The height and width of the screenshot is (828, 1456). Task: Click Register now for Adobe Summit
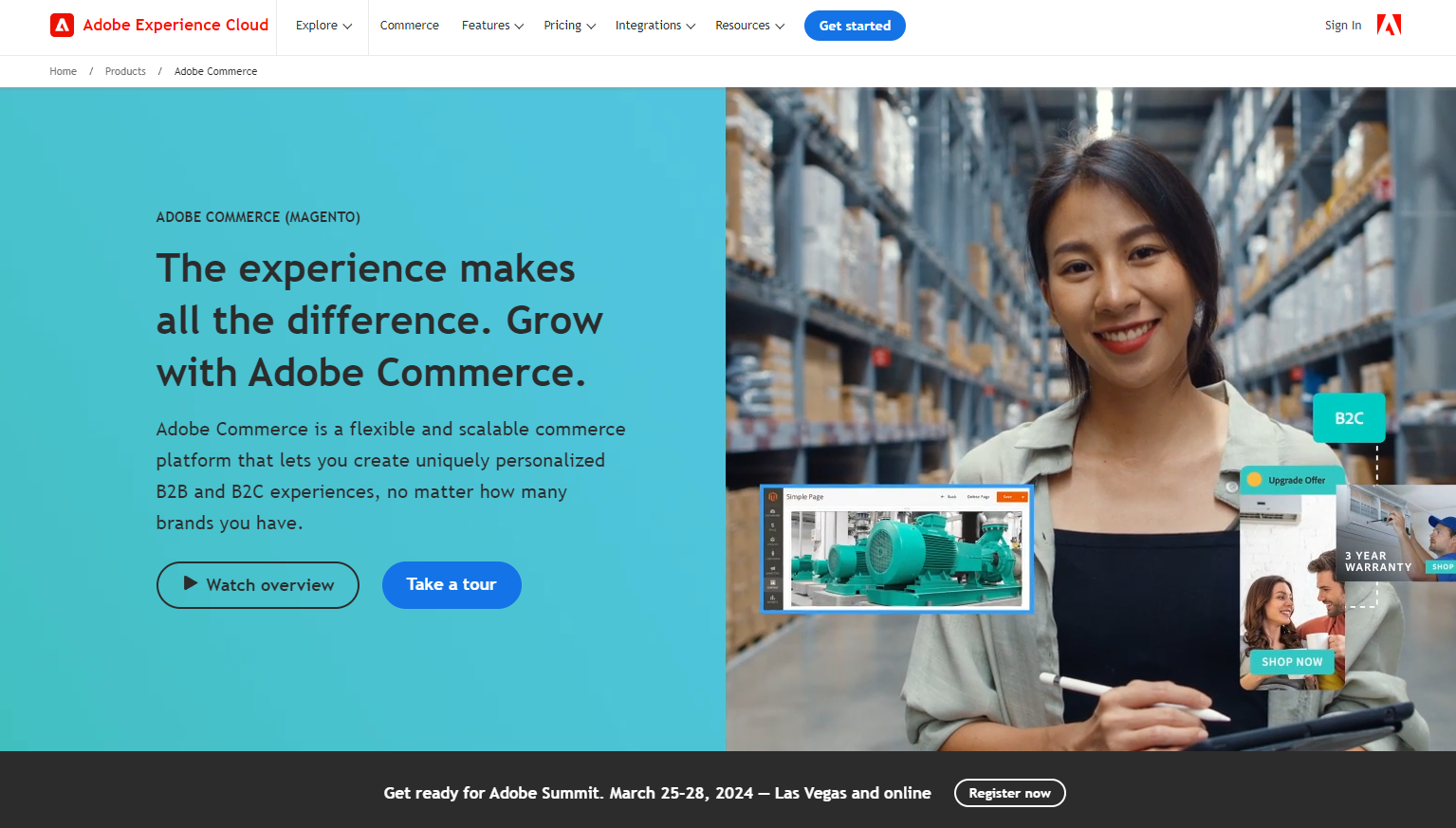click(1009, 793)
